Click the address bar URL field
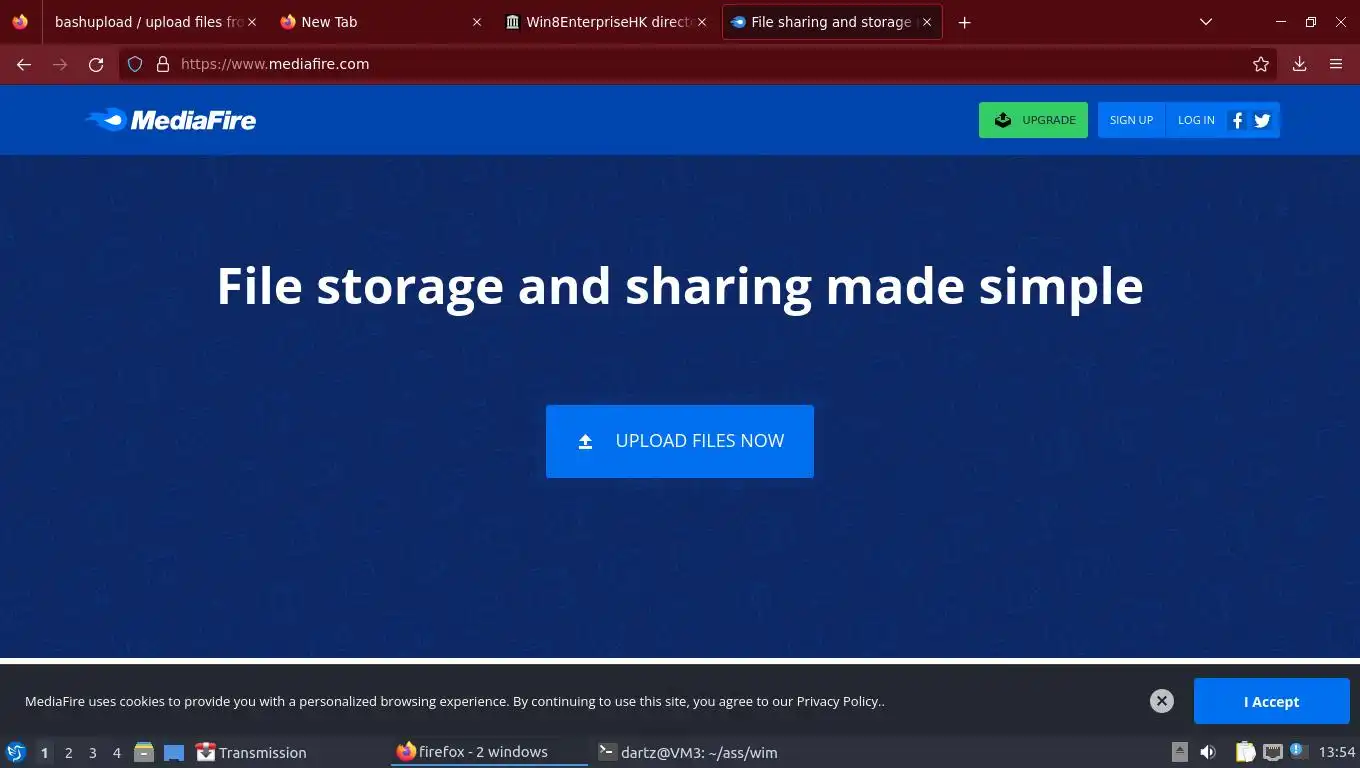Image resolution: width=1360 pixels, height=768 pixels. tap(700, 64)
